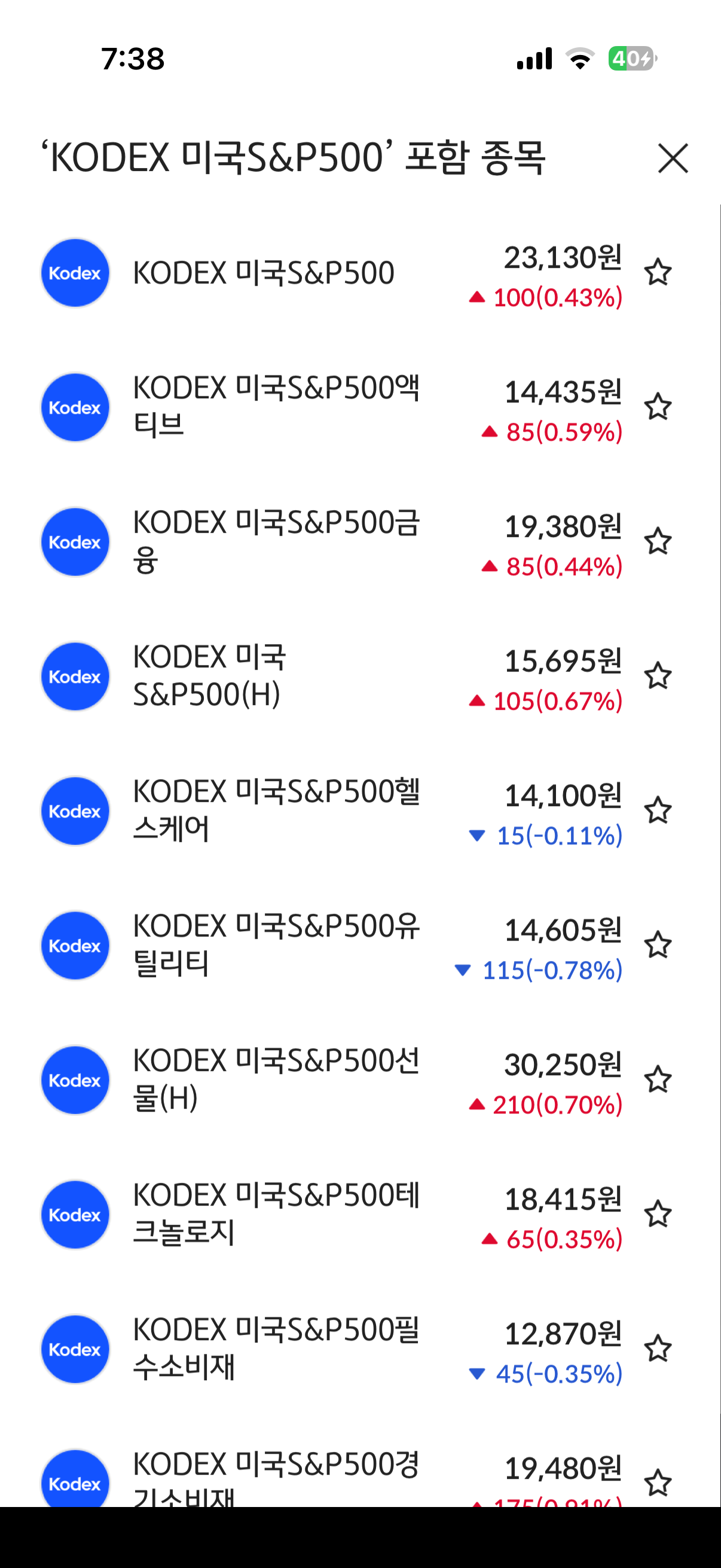Add KODEX 미국S&P500필수소비재 to watchlist star
Viewport: 721px width, 1568px height.
click(x=657, y=1349)
